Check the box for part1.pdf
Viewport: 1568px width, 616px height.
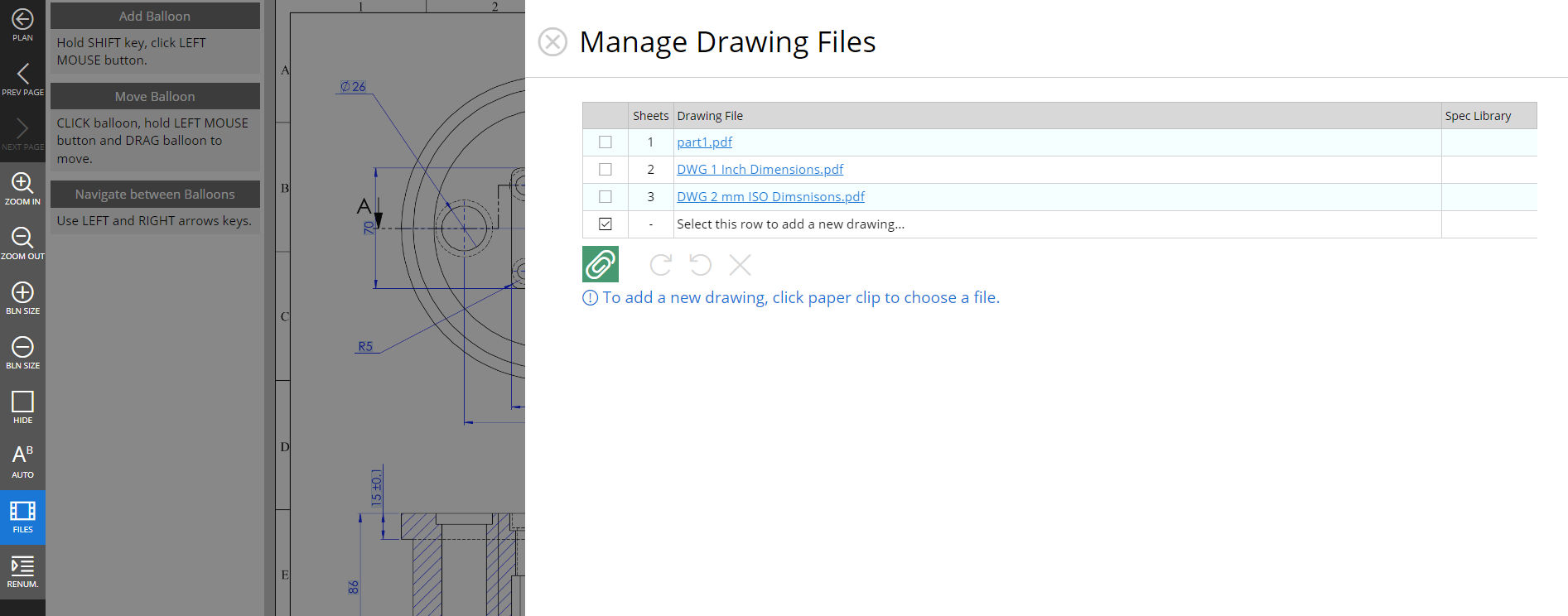(x=605, y=142)
